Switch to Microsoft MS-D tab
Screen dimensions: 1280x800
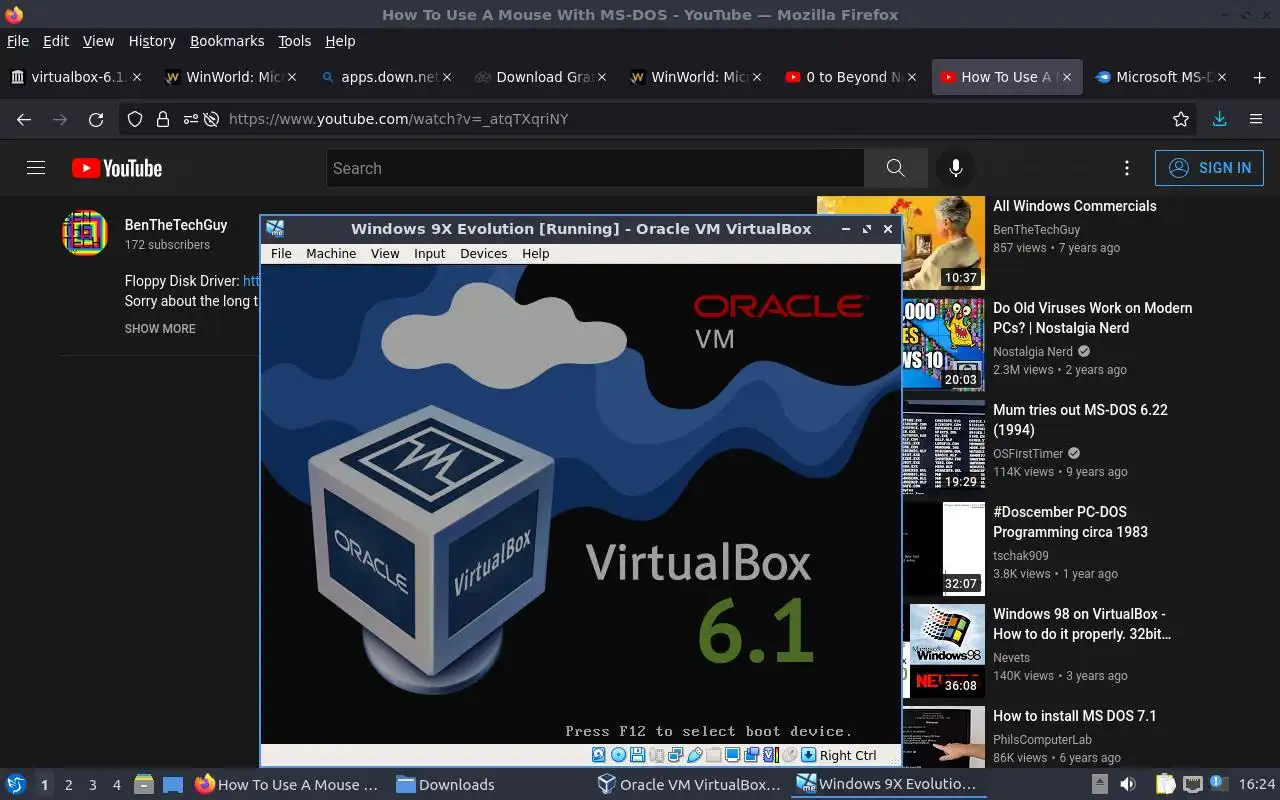(1160, 77)
